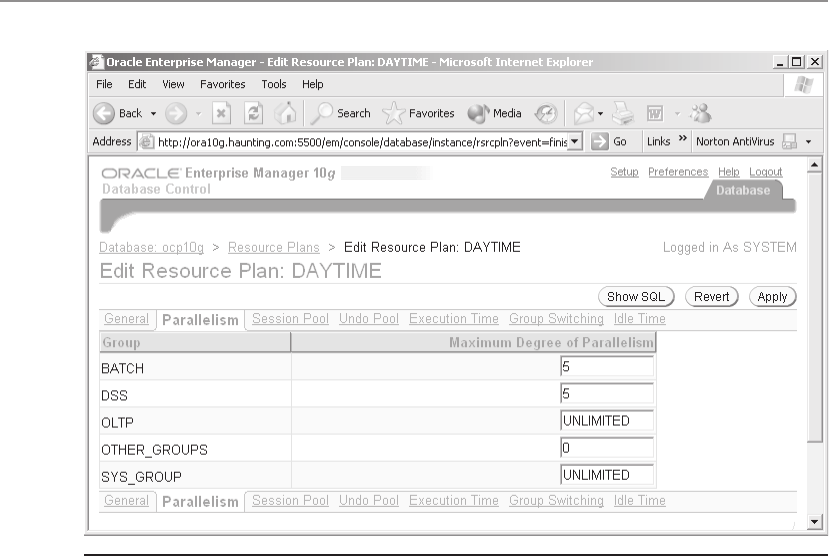Expand dropdown next to Edit icon

(x=677, y=114)
